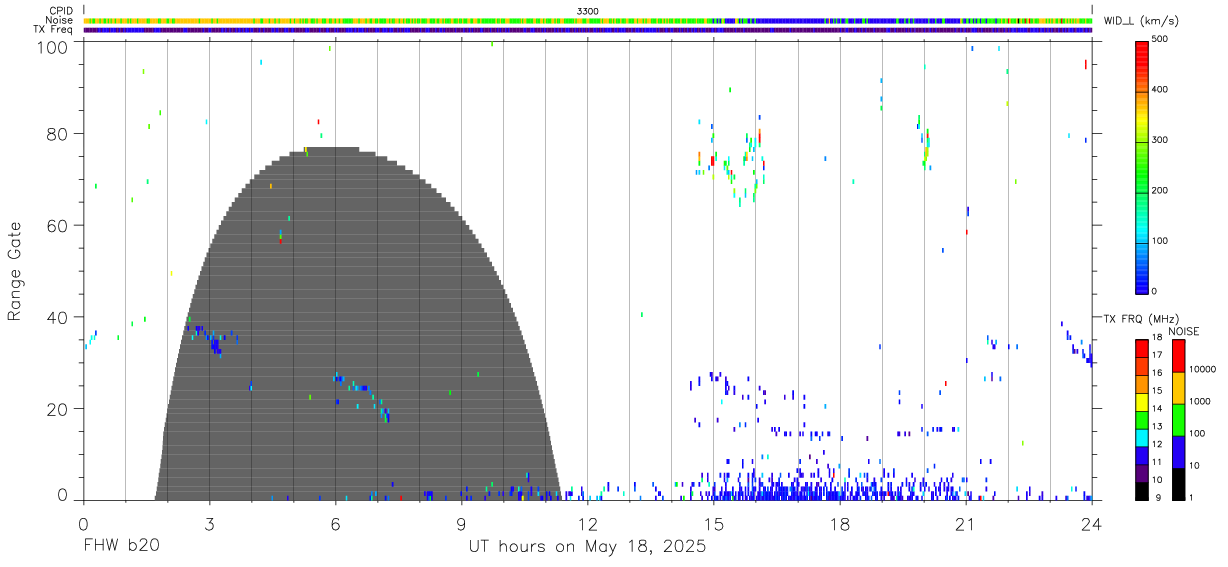This screenshot has height=567, width=1228.
Task: Click the 400 tick on the width colorbar
Action: (1160, 90)
